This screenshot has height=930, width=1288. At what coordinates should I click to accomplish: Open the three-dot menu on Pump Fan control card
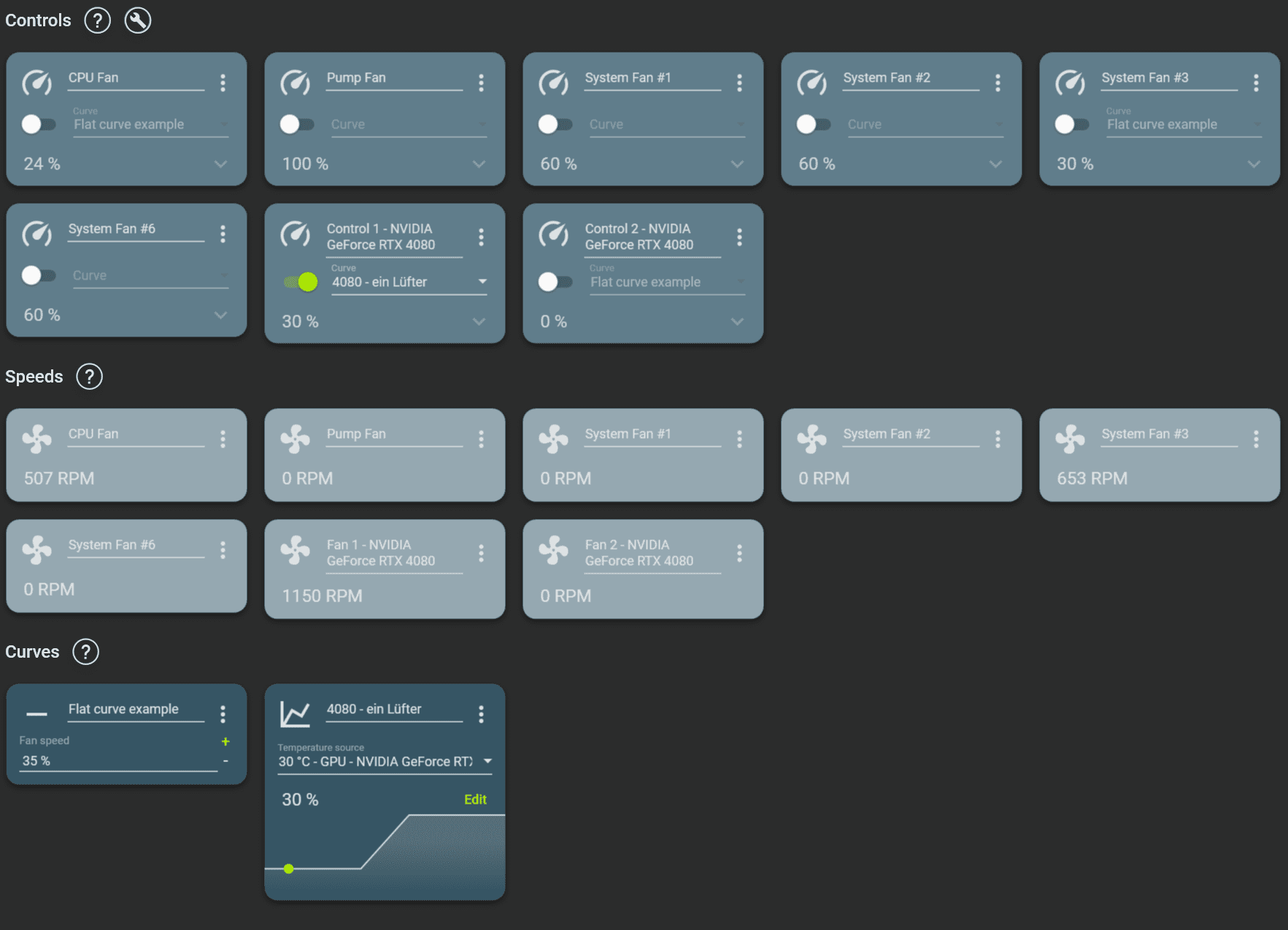(481, 82)
